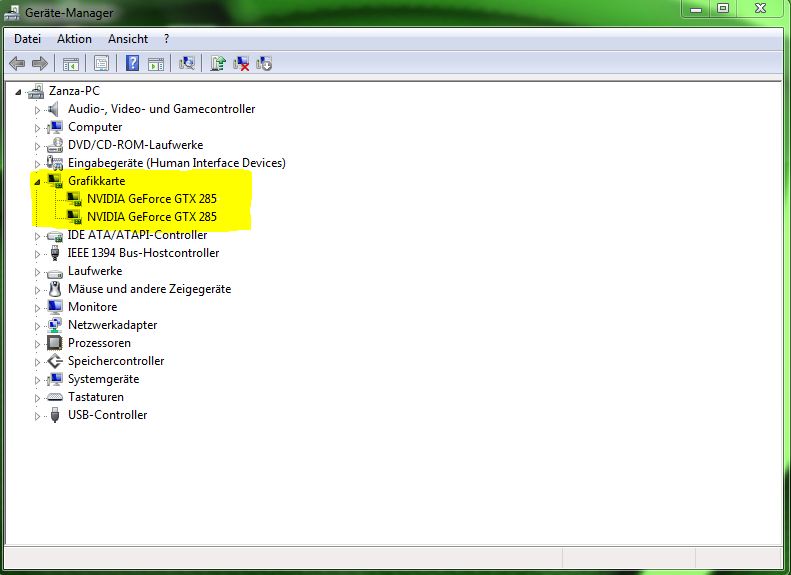Open the blue Help question mark icon
The height and width of the screenshot is (575, 791).
click(x=132, y=64)
